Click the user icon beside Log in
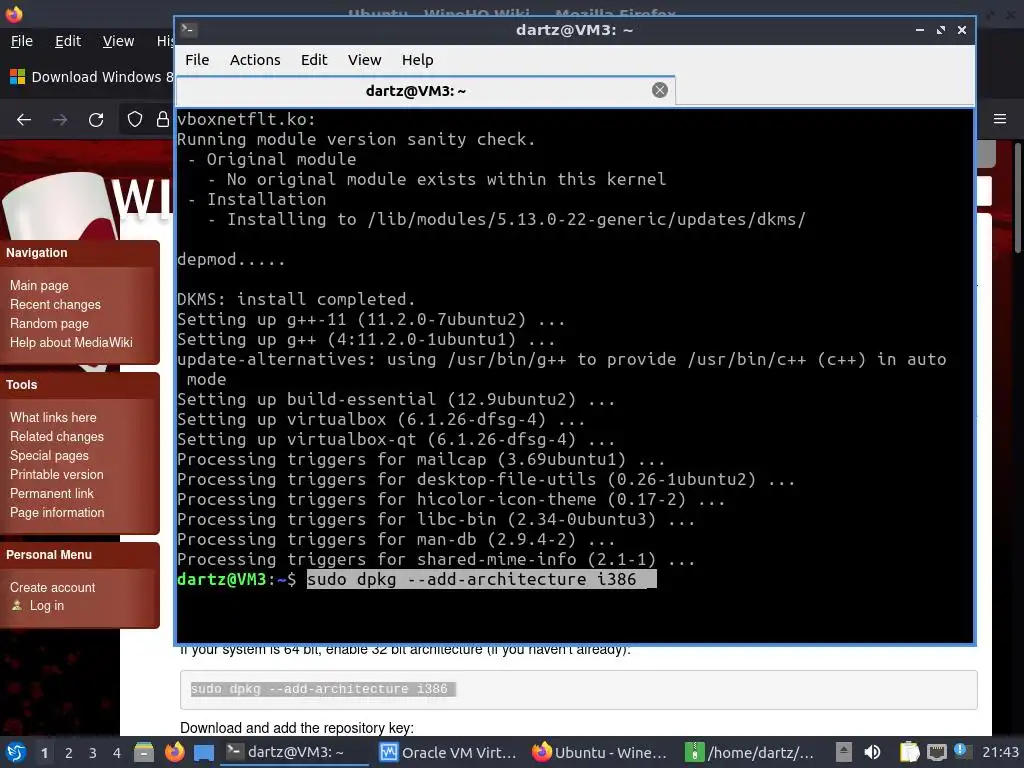The height and width of the screenshot is (768, 1024). [17, 605]
